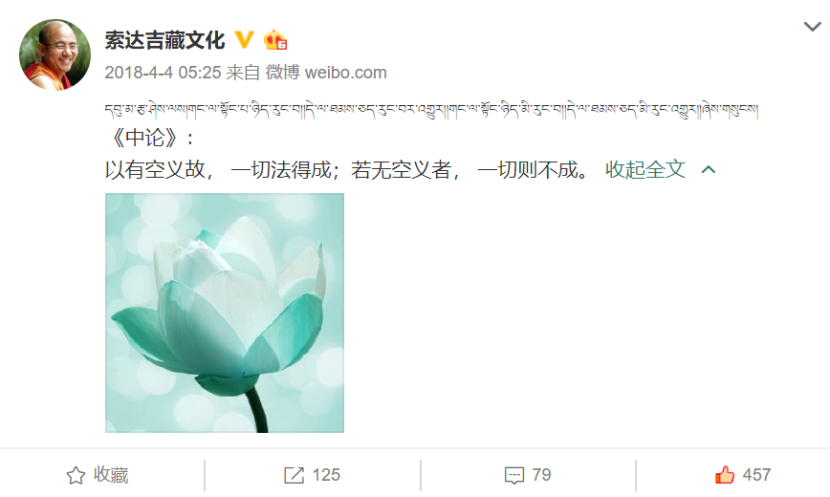This screenshot has width=830, height=497.
Task: Open the 125 reposts count
Action: click(x=326, y=475)
